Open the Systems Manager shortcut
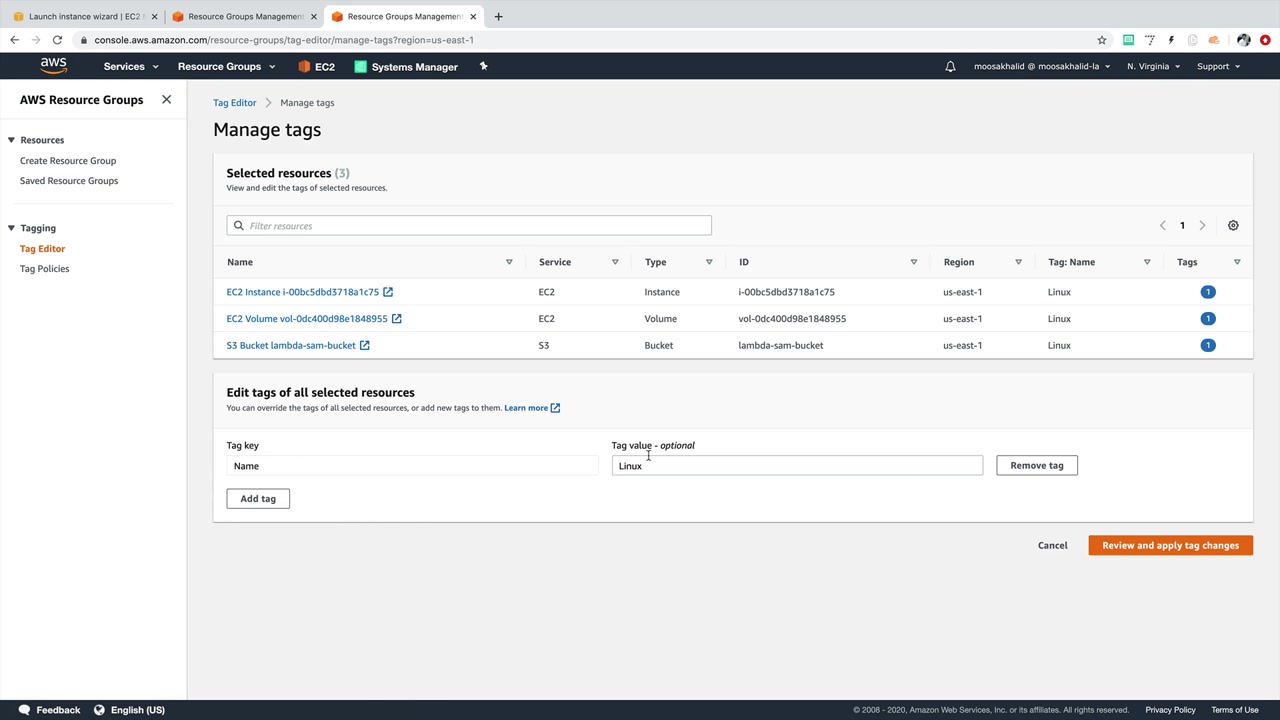 [x=406, y=67]
